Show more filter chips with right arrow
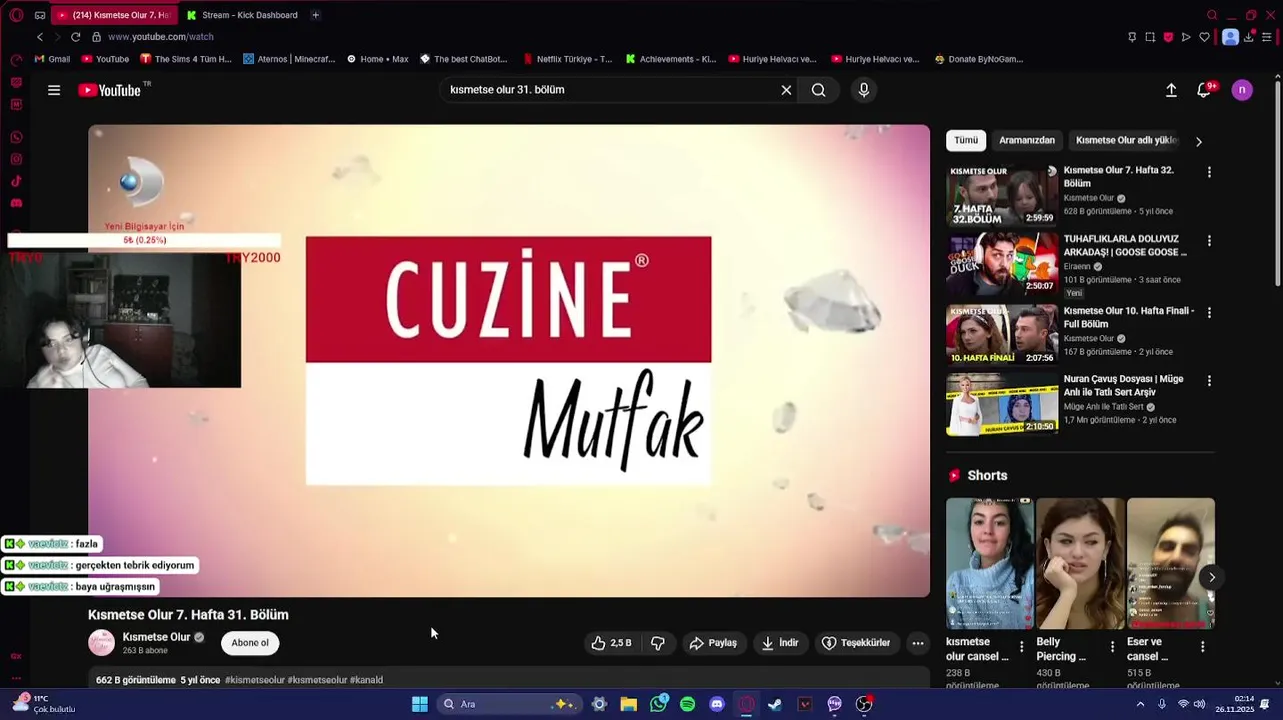 point(1198,141)
